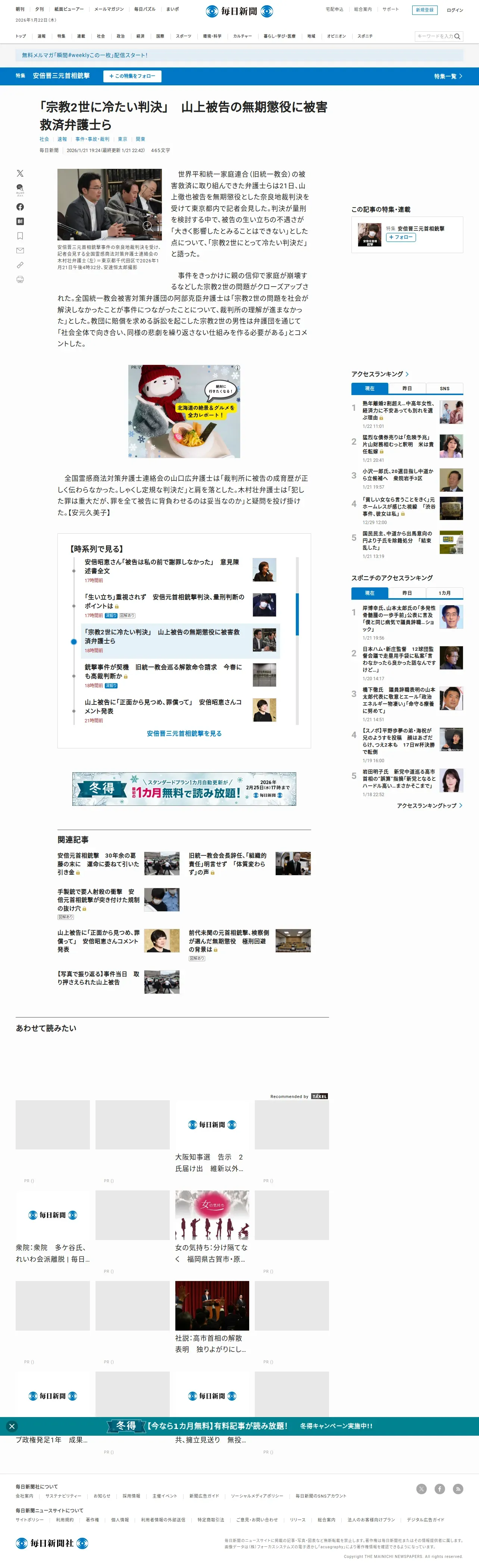This screenshot has height=1568, width=479.
Task: Open みんなのポスト comments icon
Action: [20, 190]
